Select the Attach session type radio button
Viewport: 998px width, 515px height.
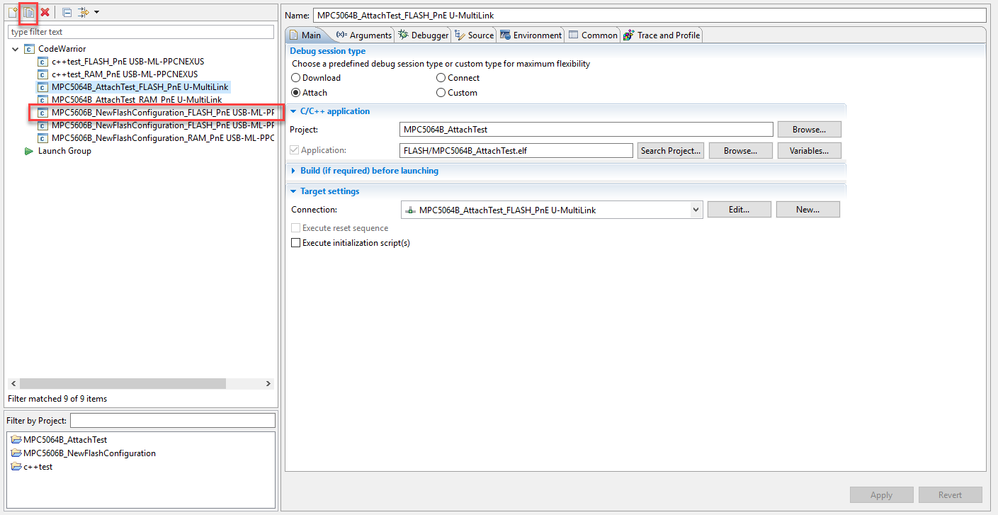click(x=295, y=92)
